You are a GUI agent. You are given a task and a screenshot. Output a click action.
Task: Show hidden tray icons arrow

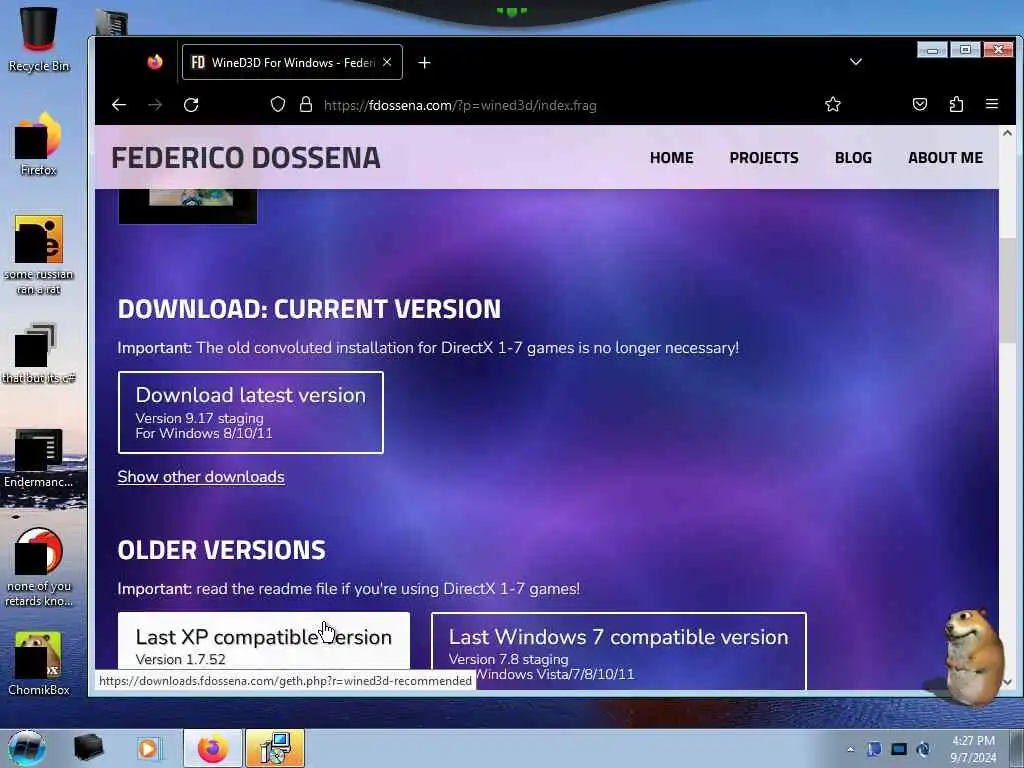(850, 749)
